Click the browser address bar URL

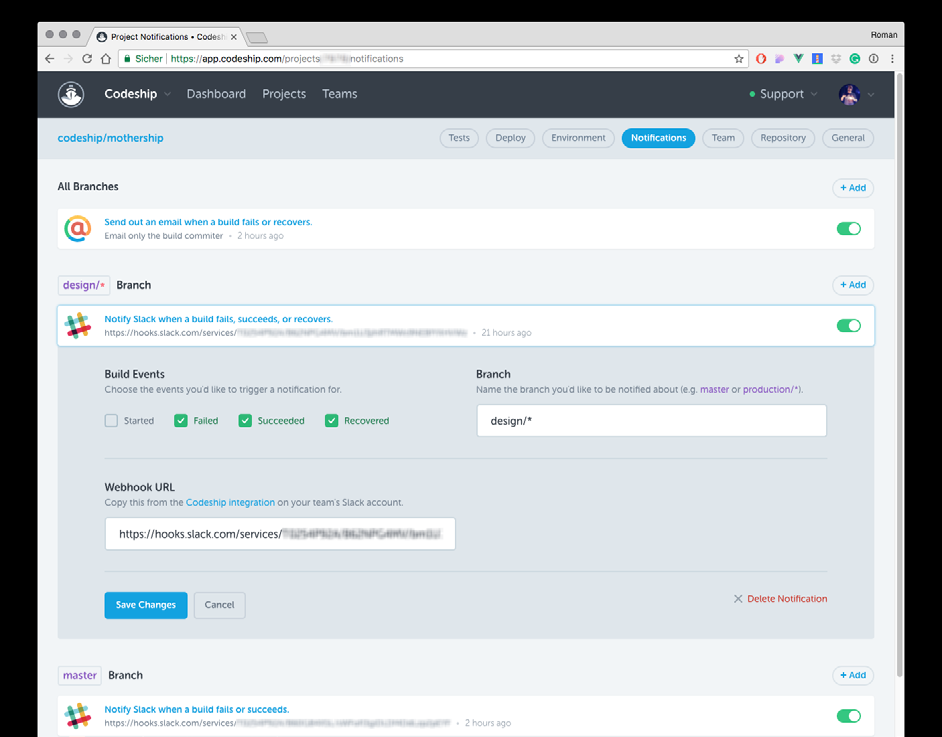tap(287, 59)
